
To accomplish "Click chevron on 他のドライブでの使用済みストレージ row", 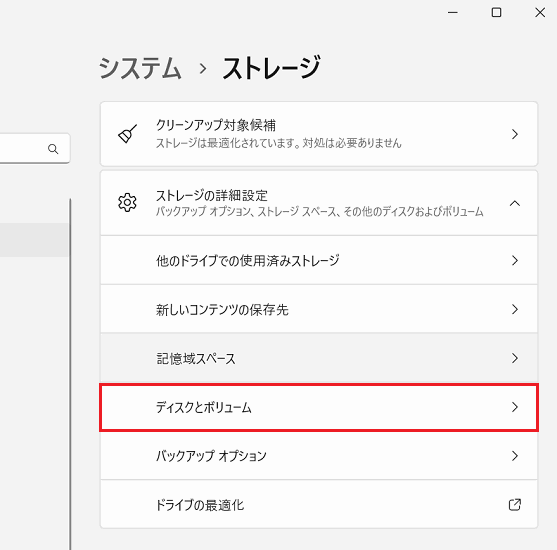I will [515, 260].
